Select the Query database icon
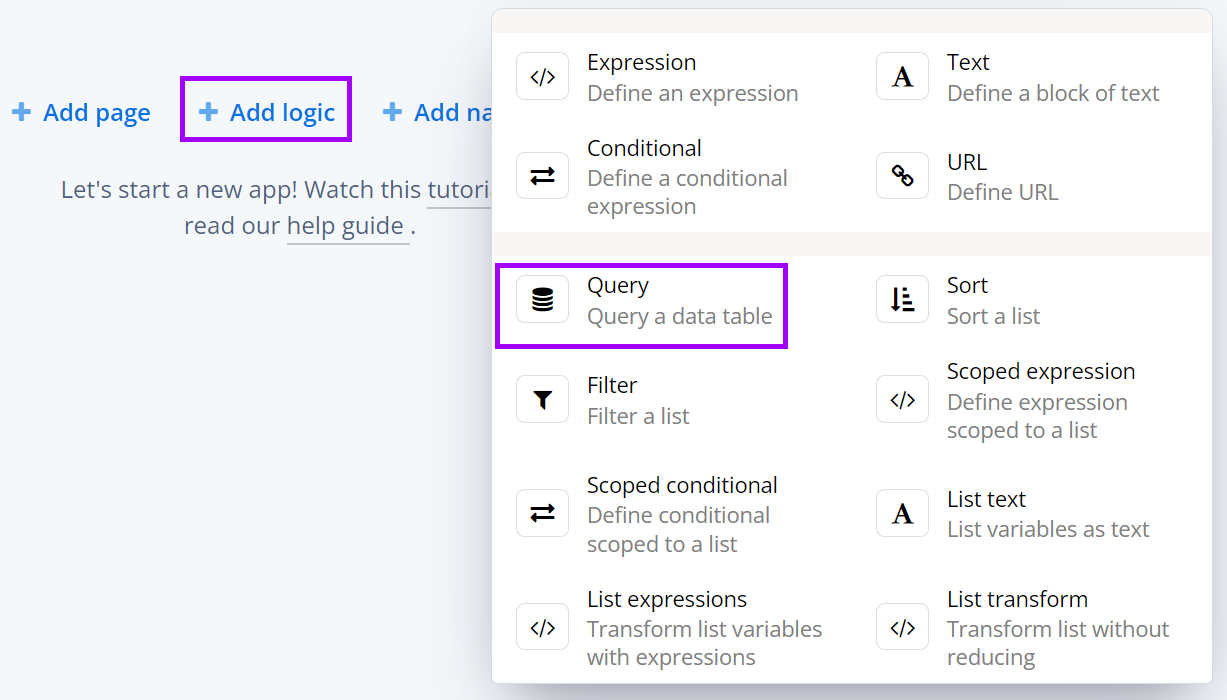The width and height of the screenshot is (1227, 700). point(541,297)
